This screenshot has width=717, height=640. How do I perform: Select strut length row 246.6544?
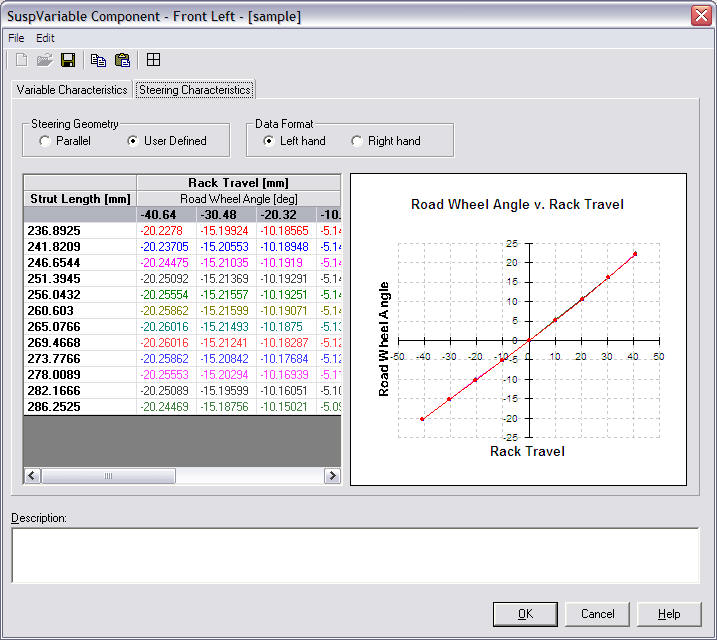[x=80, y=262]
